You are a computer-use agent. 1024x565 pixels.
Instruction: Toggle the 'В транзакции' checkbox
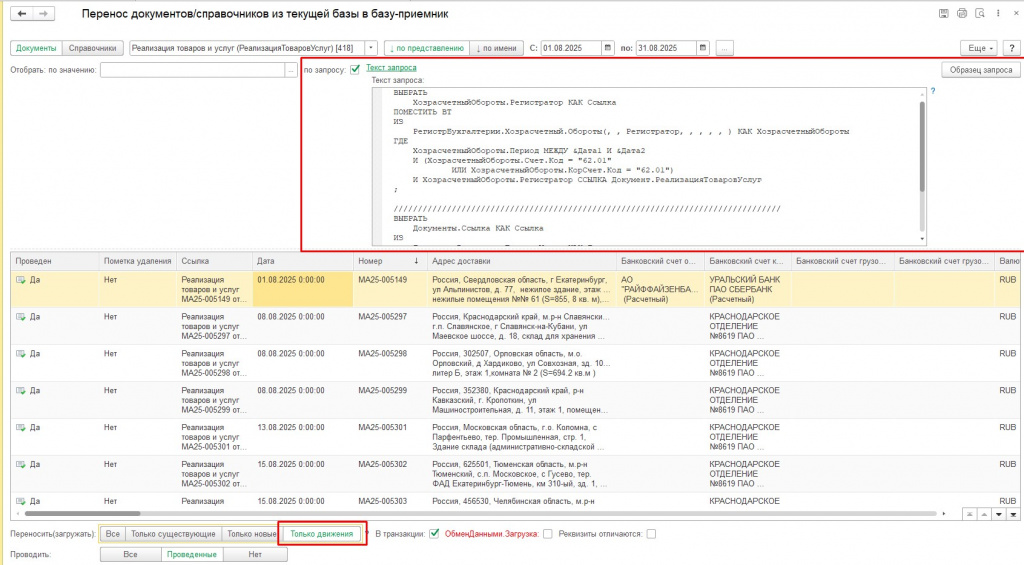(x=434, y=534)
